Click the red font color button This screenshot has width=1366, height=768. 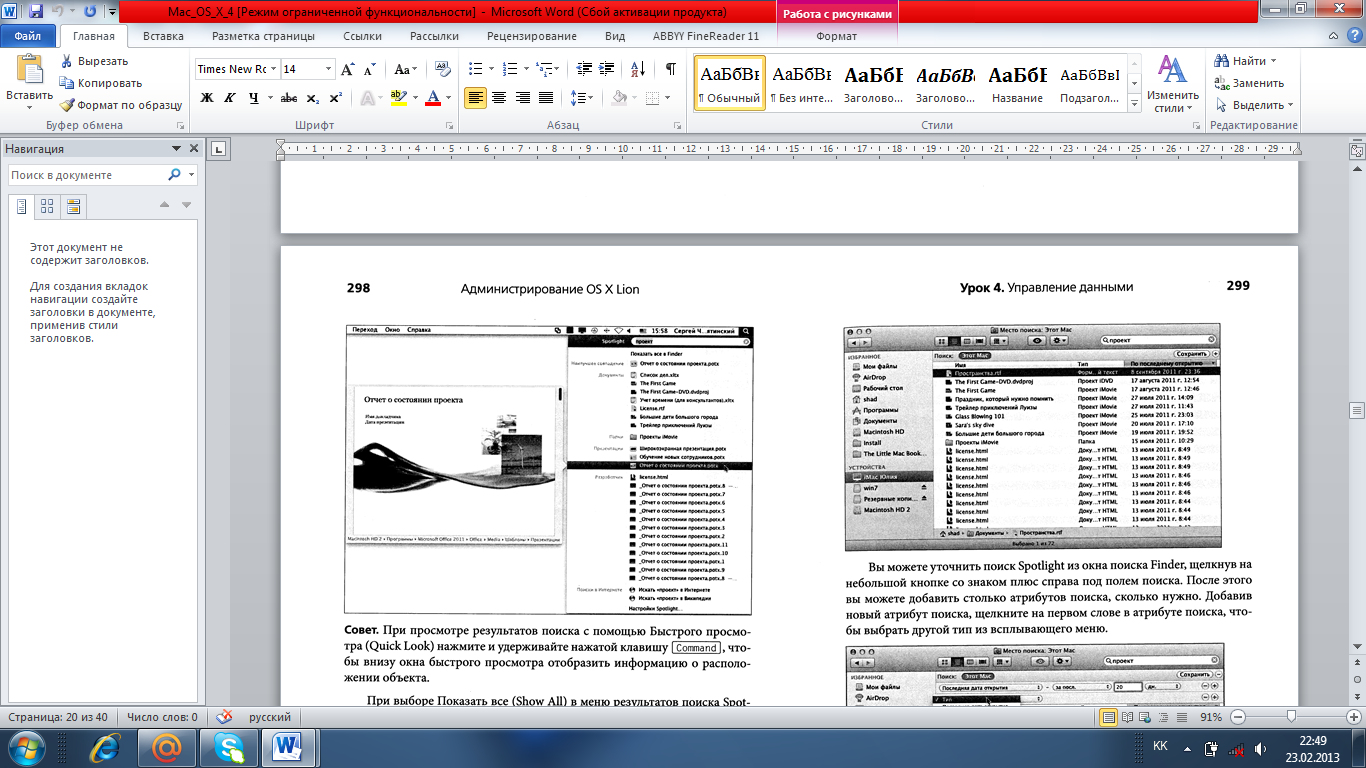tap(432, 98)
